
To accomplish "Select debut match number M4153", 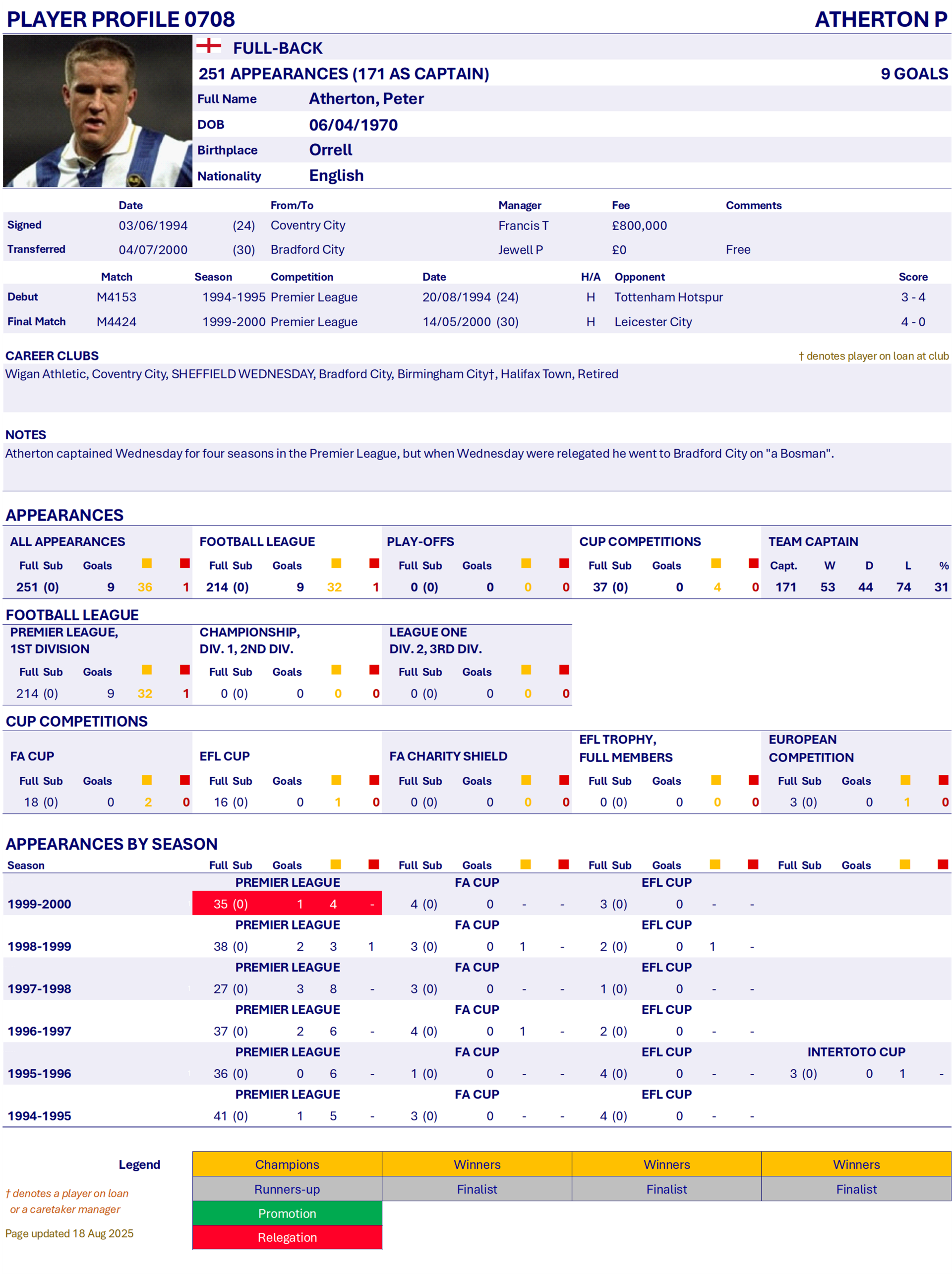I will pyautogui.click(x=117, y=297).
